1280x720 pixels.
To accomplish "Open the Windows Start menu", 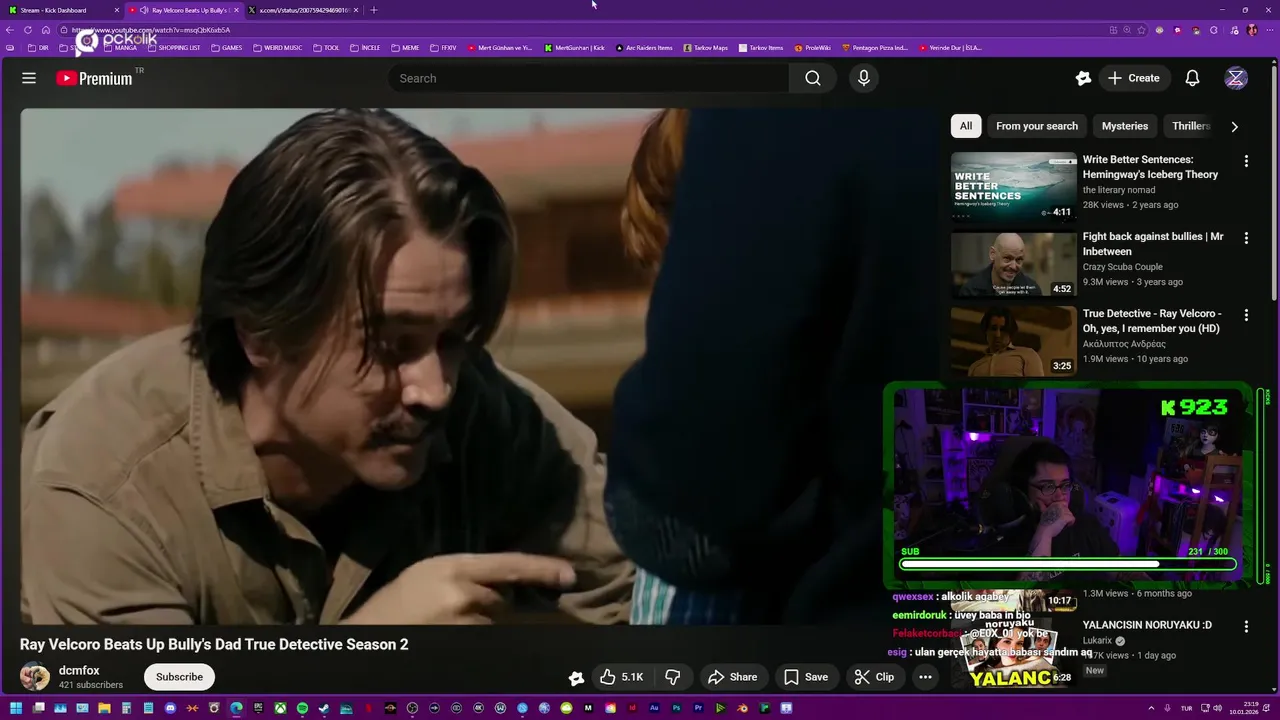I will point(16,708).
